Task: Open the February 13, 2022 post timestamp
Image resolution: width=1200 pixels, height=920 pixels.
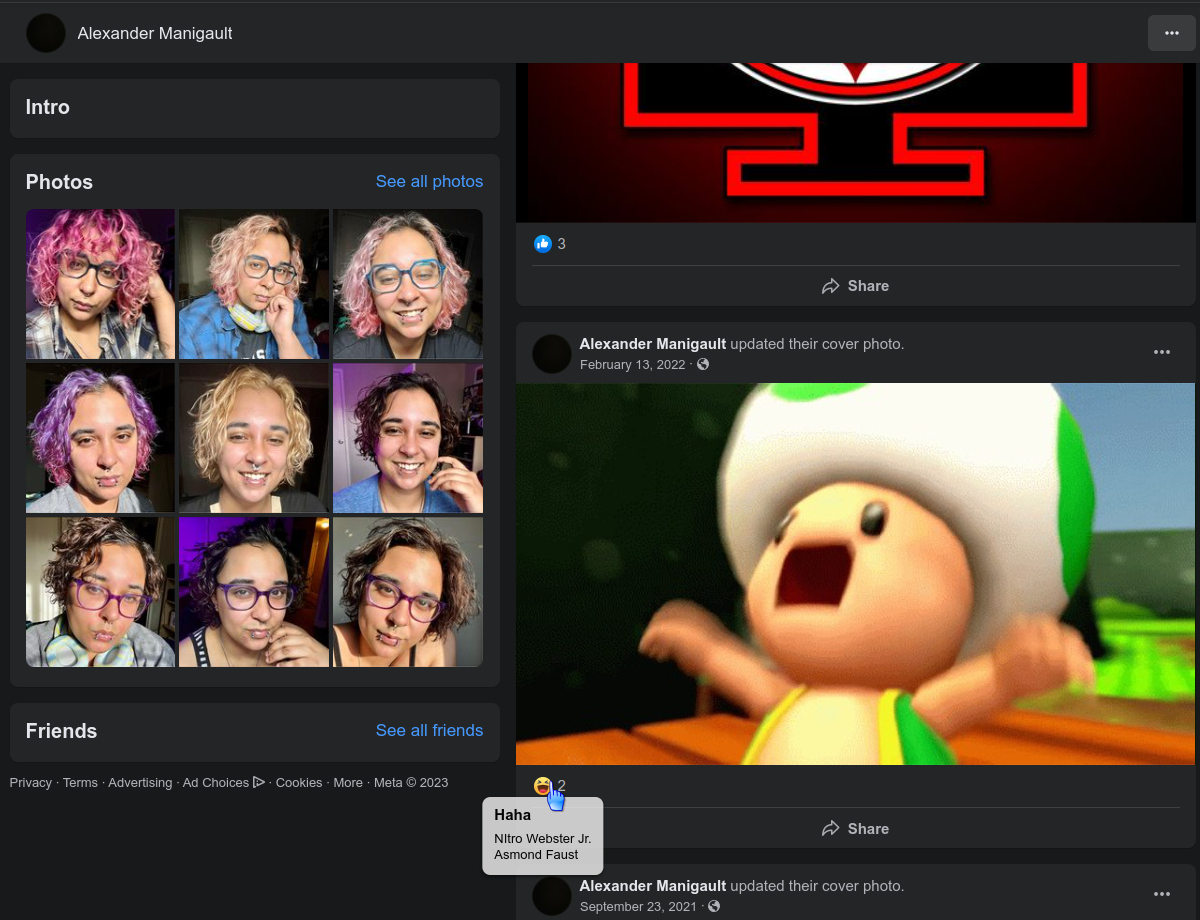Action: tap(632, 365)
